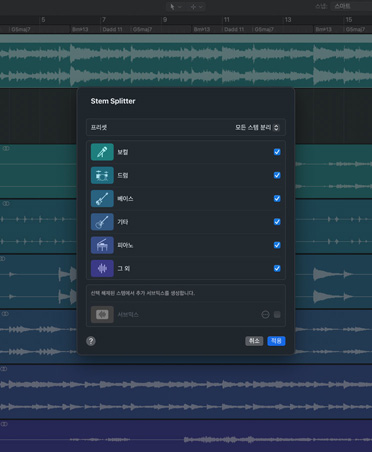Click the gray submix (서브믹스) icon
372x452 pixels.
tap(102, 315)
